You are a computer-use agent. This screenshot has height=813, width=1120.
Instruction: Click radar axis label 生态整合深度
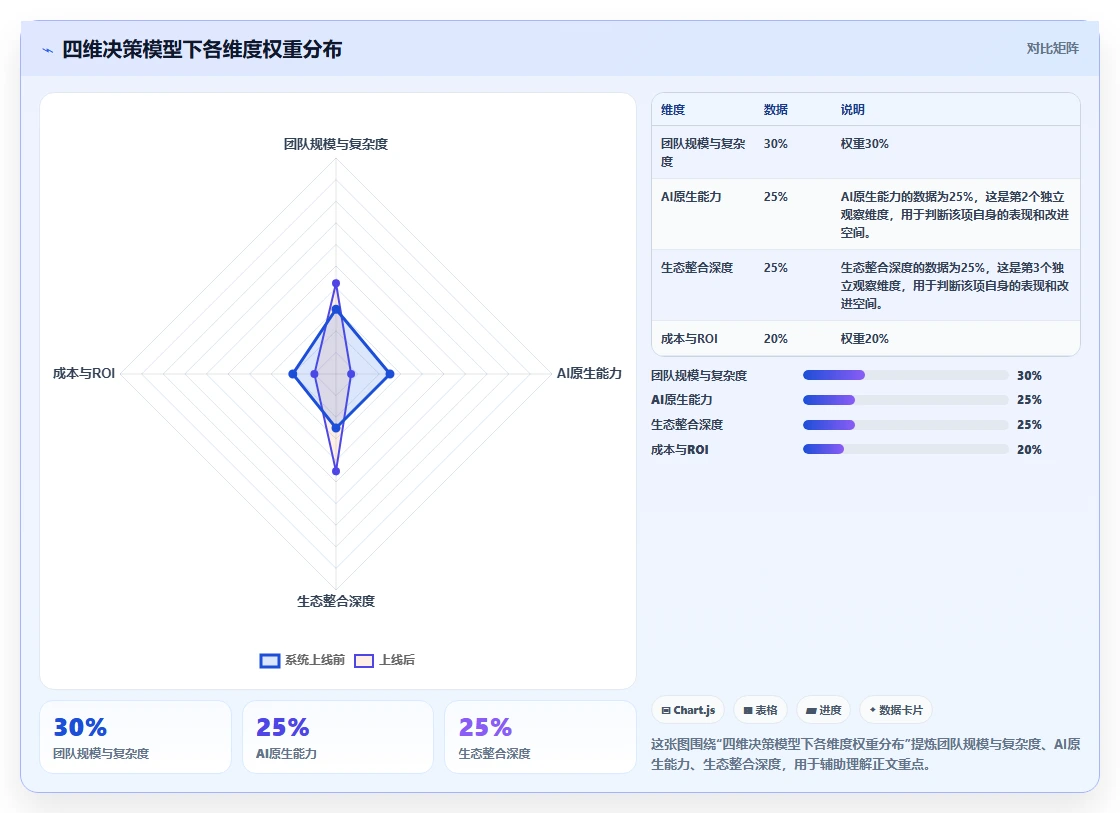(x=336, y=601)
